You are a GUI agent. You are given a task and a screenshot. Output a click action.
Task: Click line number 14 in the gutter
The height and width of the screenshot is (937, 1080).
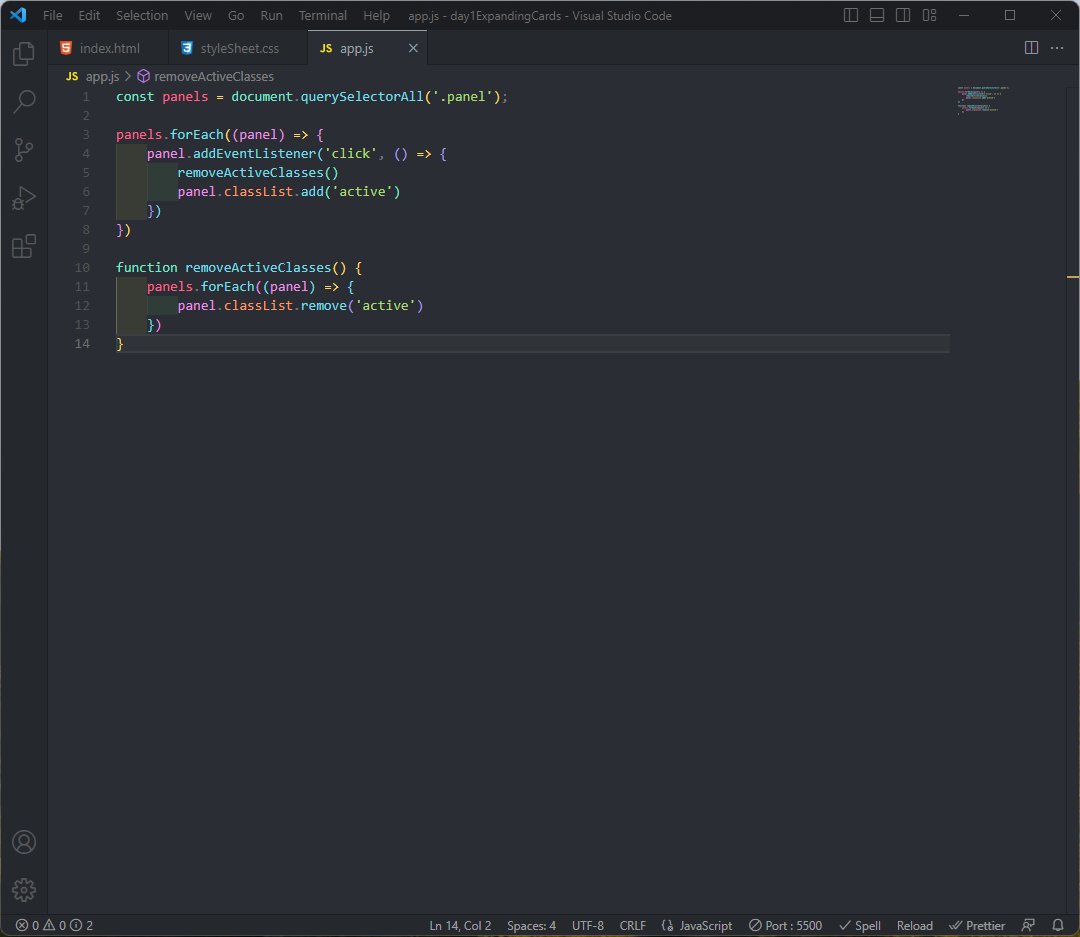tap(82, 343)
